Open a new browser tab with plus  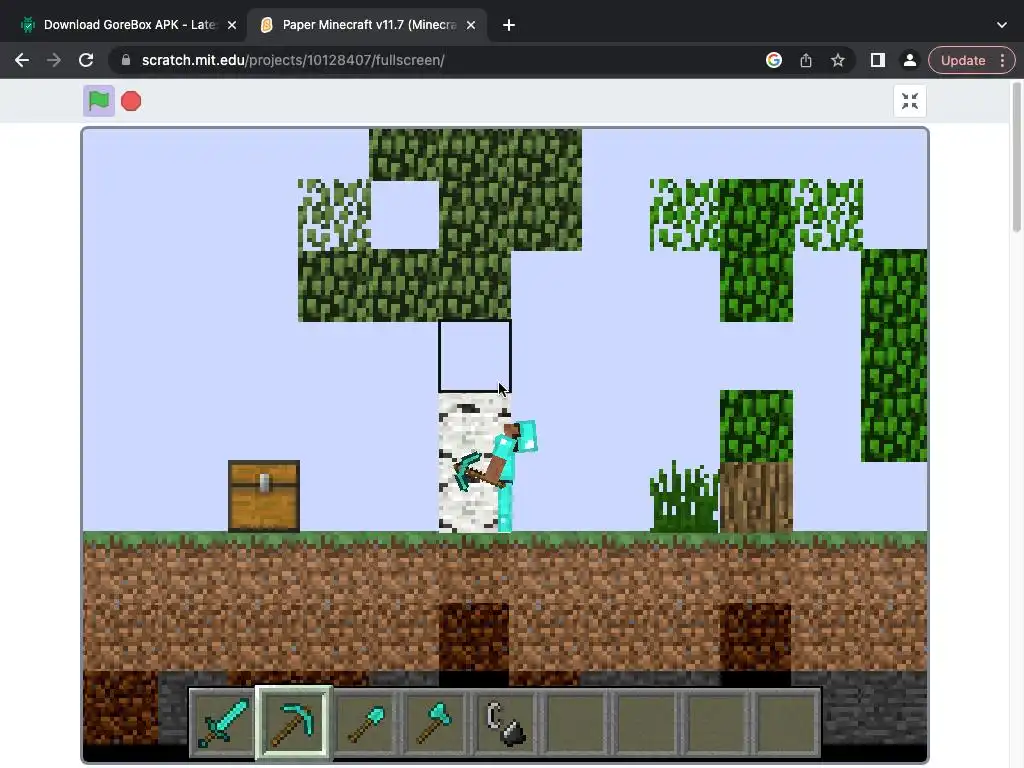coord(509,25)
